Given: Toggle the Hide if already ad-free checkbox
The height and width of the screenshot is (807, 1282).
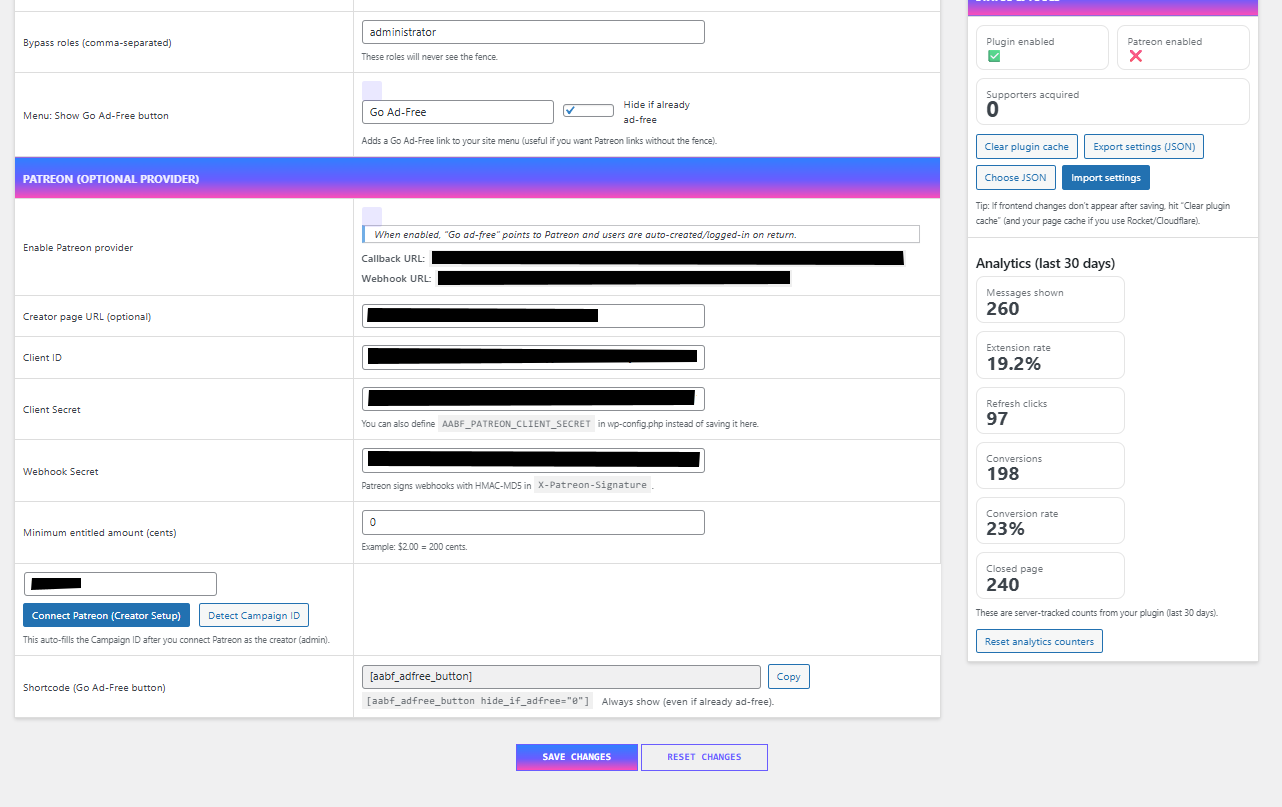Looking at the screenshot, I should coord(588,111).
